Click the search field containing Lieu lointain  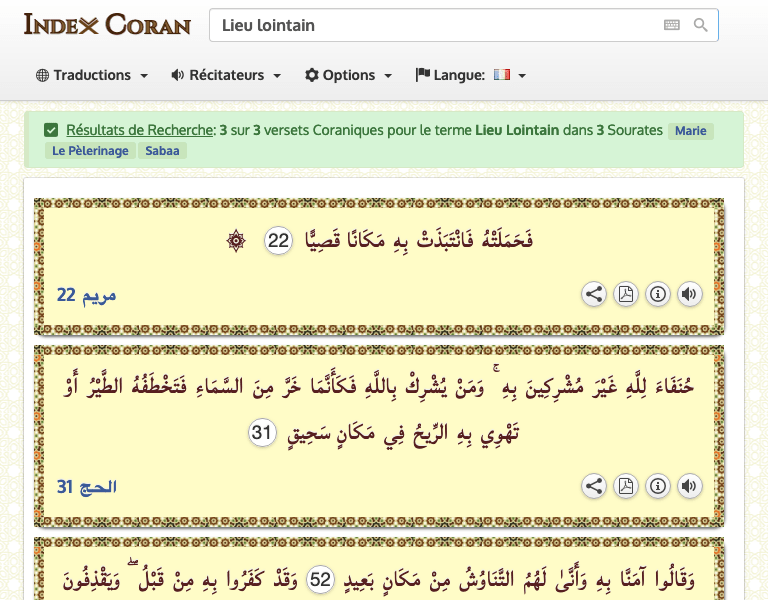[430, 25]
